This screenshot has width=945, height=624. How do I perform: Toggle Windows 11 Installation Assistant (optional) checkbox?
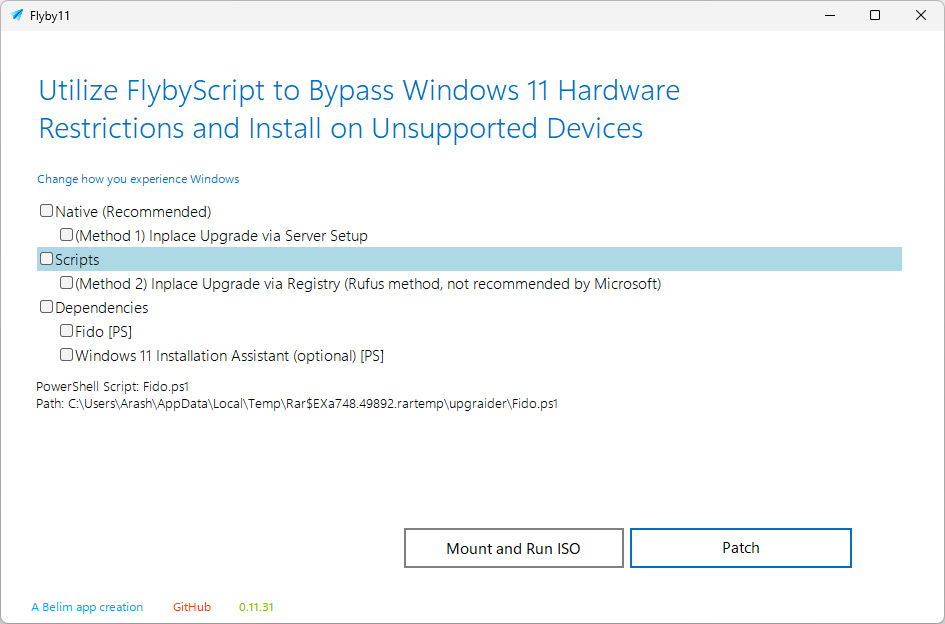(x=66, y=355)
